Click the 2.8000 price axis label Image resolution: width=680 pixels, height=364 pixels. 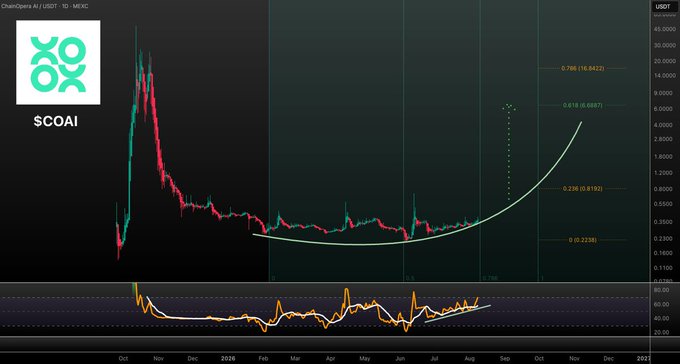[x=665, y=139]
